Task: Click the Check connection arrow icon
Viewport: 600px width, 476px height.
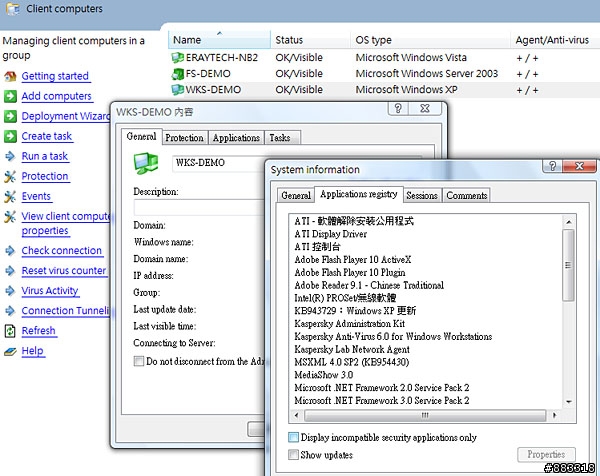Action: tap(10, 251)
